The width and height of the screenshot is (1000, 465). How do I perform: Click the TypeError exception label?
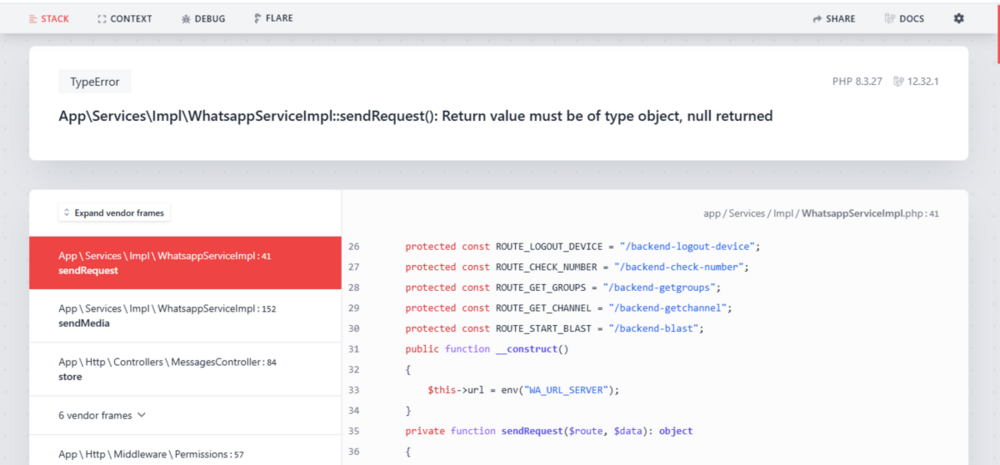94,82
